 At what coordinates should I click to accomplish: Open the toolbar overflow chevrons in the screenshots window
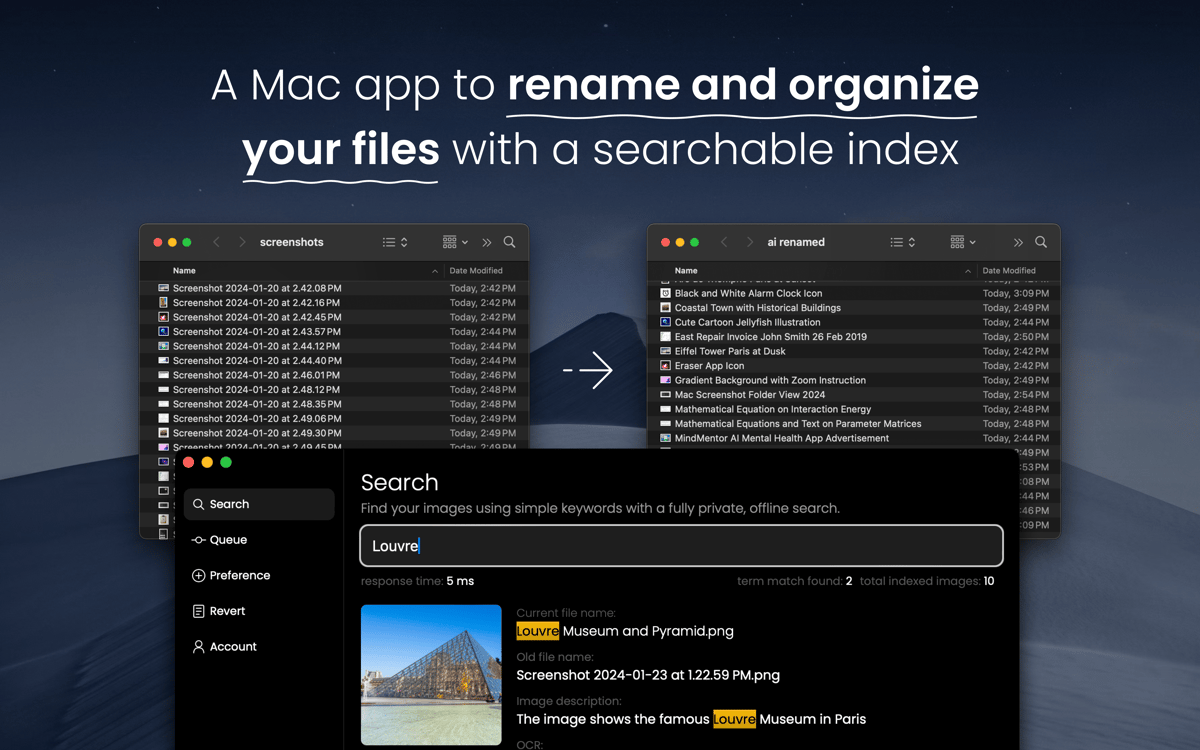click(x=487, y=242)
